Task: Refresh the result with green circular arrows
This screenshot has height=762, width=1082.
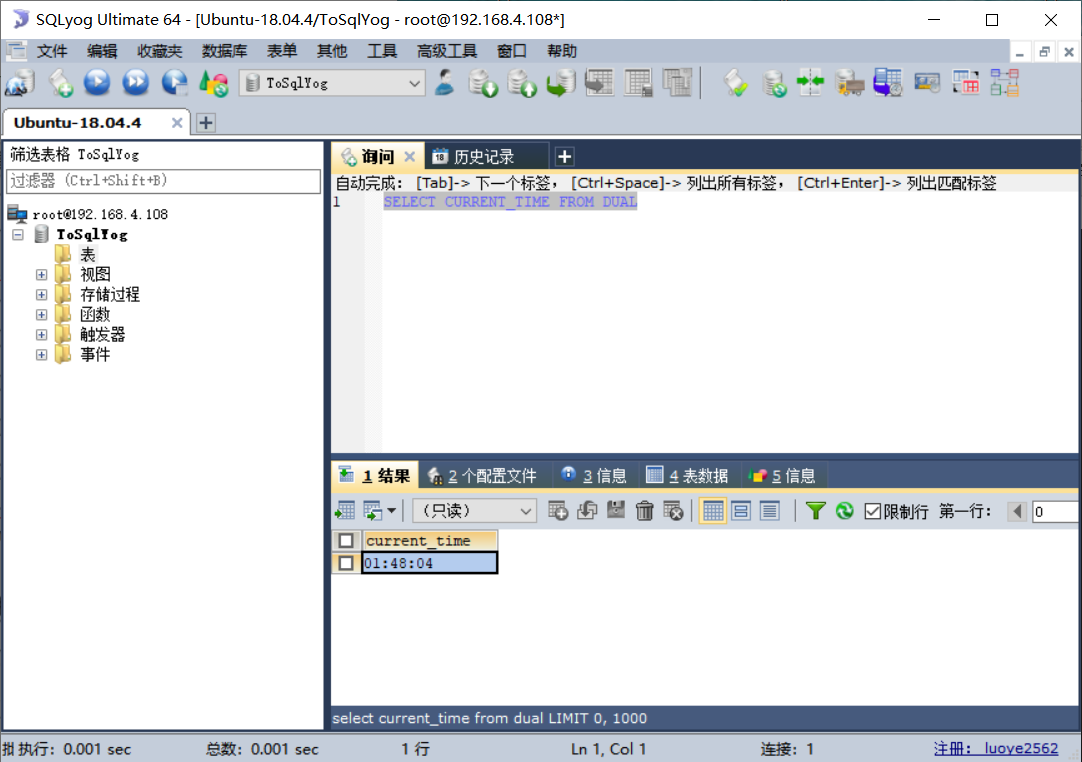Action: pos(845,511)
